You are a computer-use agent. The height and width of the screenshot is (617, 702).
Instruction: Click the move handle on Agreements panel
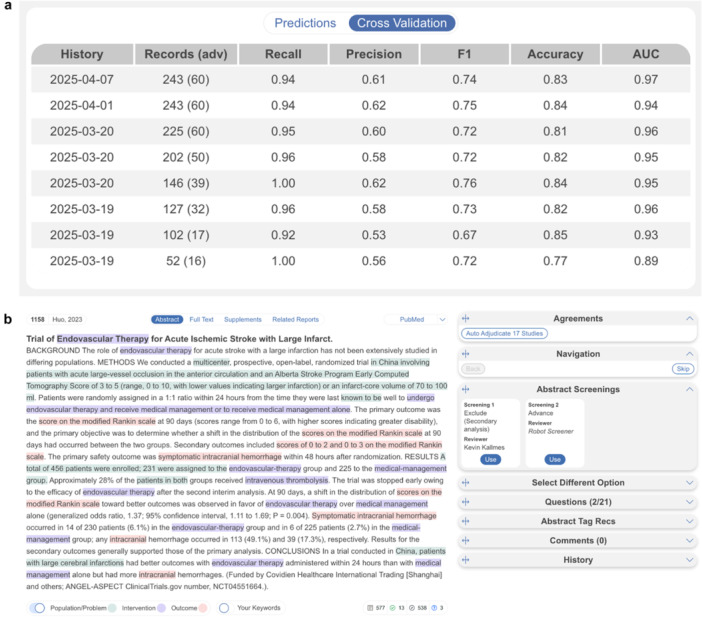[466, 318]
